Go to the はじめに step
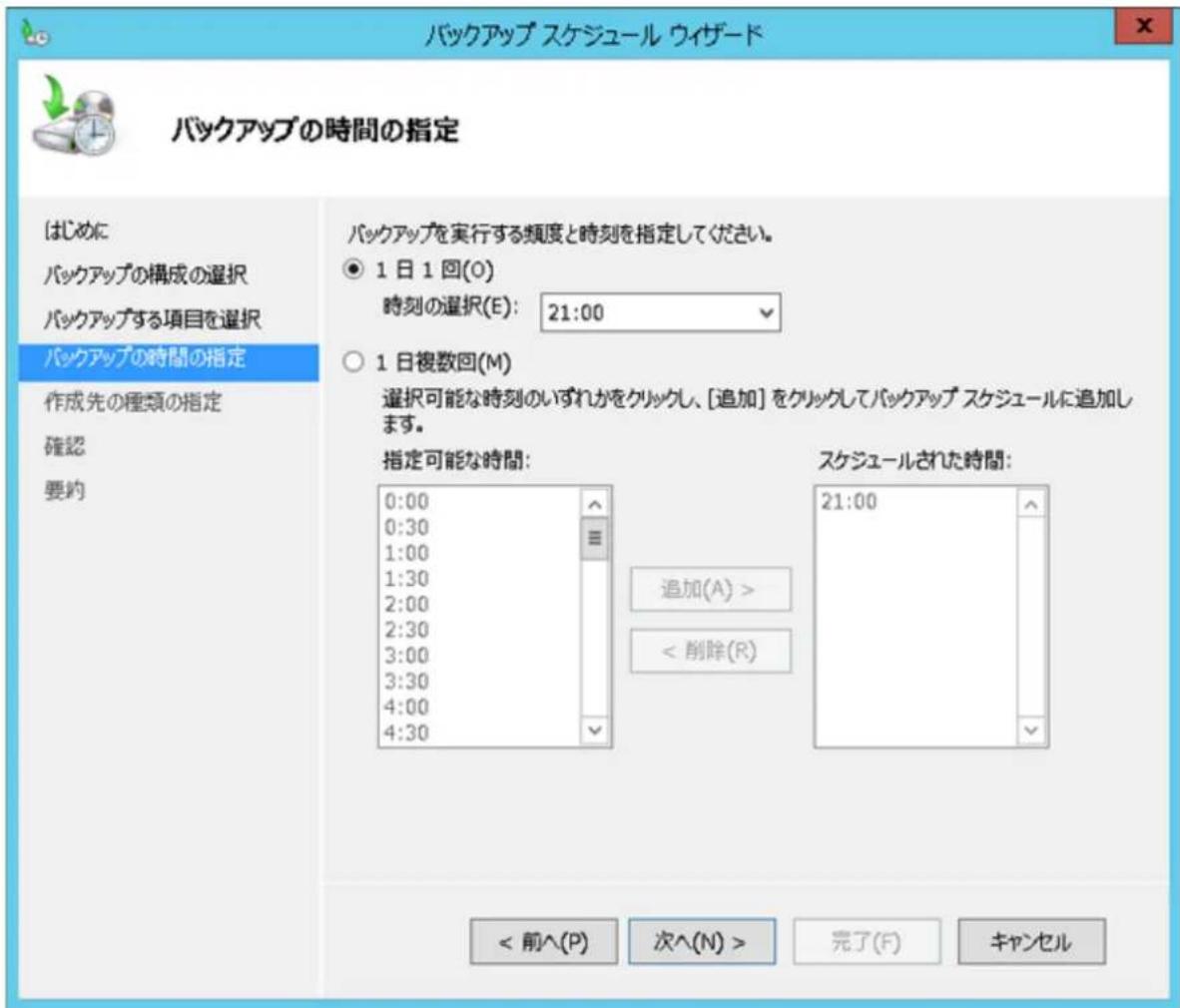 pyautogui.click(x=76, y=231)
